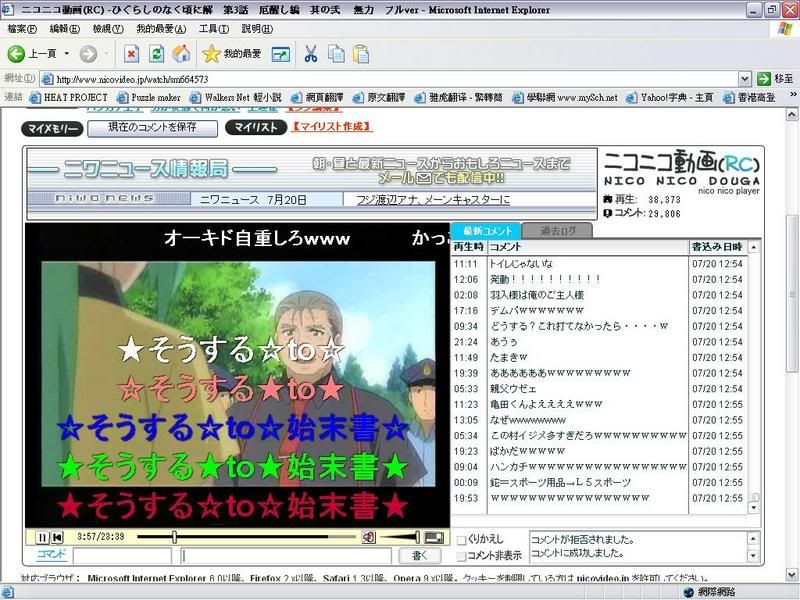800x600 pixels.
Task: Pause the video with the pause button
Action: 42,537
